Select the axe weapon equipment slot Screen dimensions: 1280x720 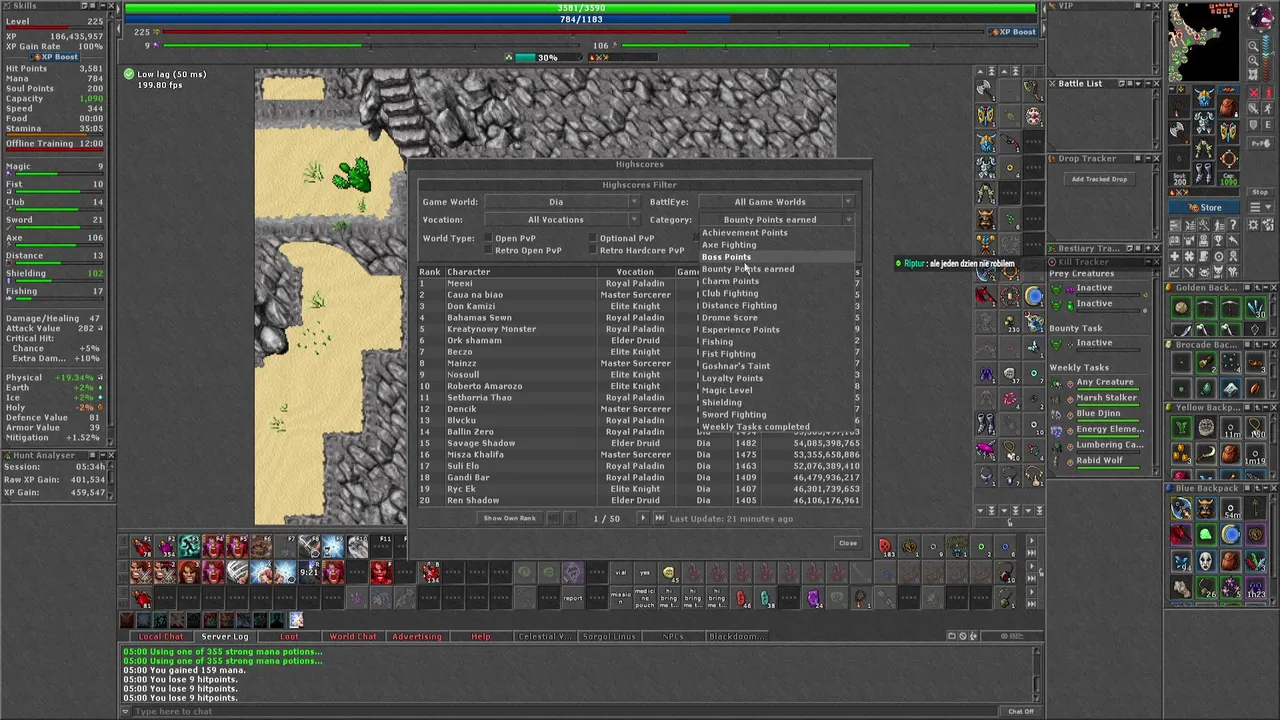point(1179,132)
